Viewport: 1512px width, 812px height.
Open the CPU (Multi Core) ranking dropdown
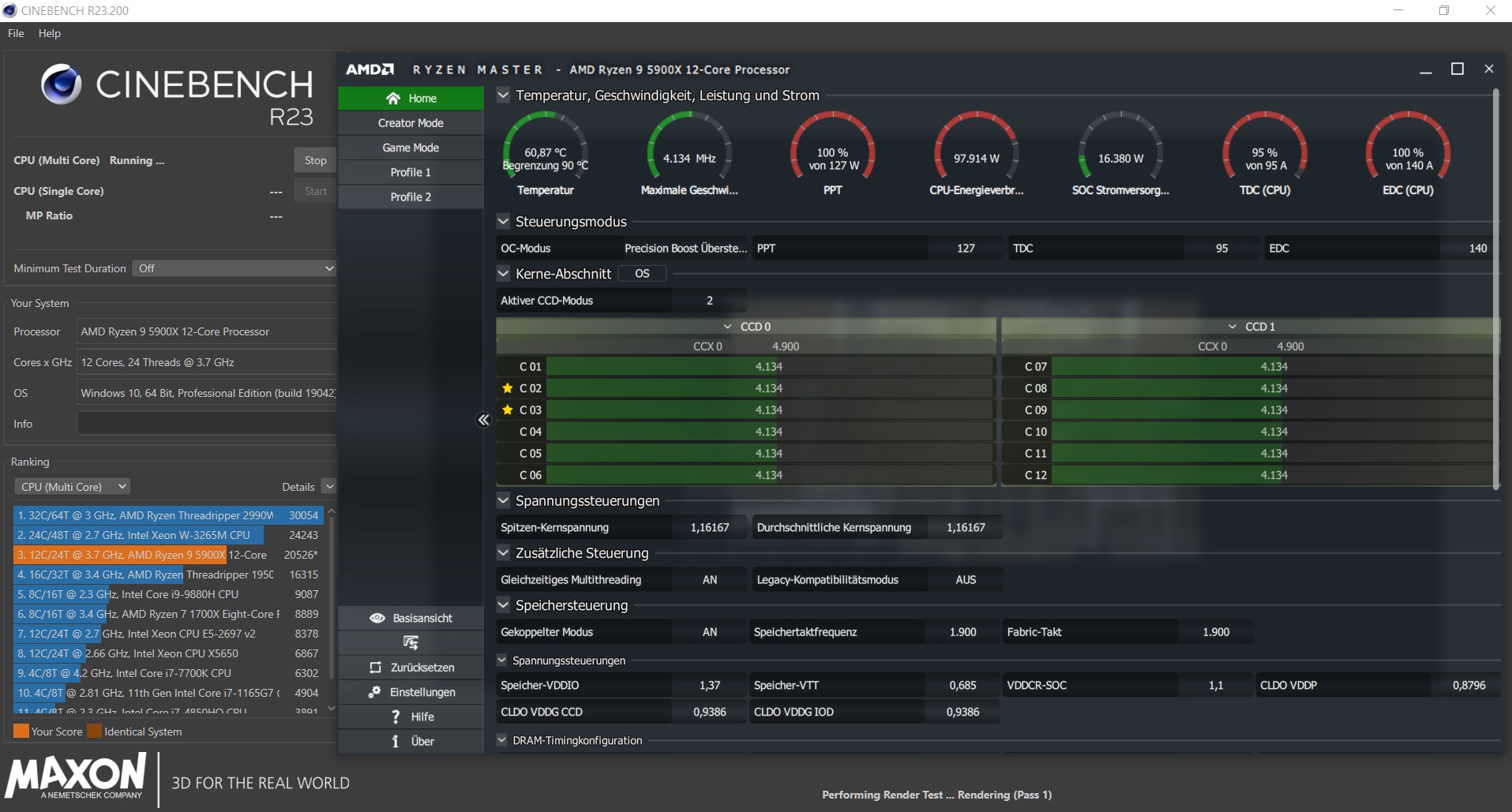72,487
